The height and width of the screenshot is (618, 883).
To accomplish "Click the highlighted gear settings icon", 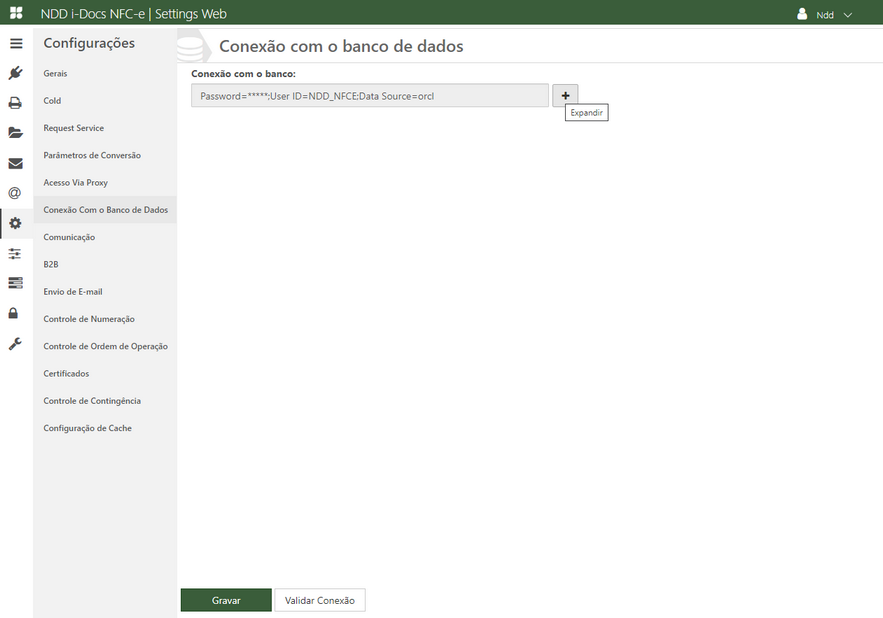I will 15,223.
